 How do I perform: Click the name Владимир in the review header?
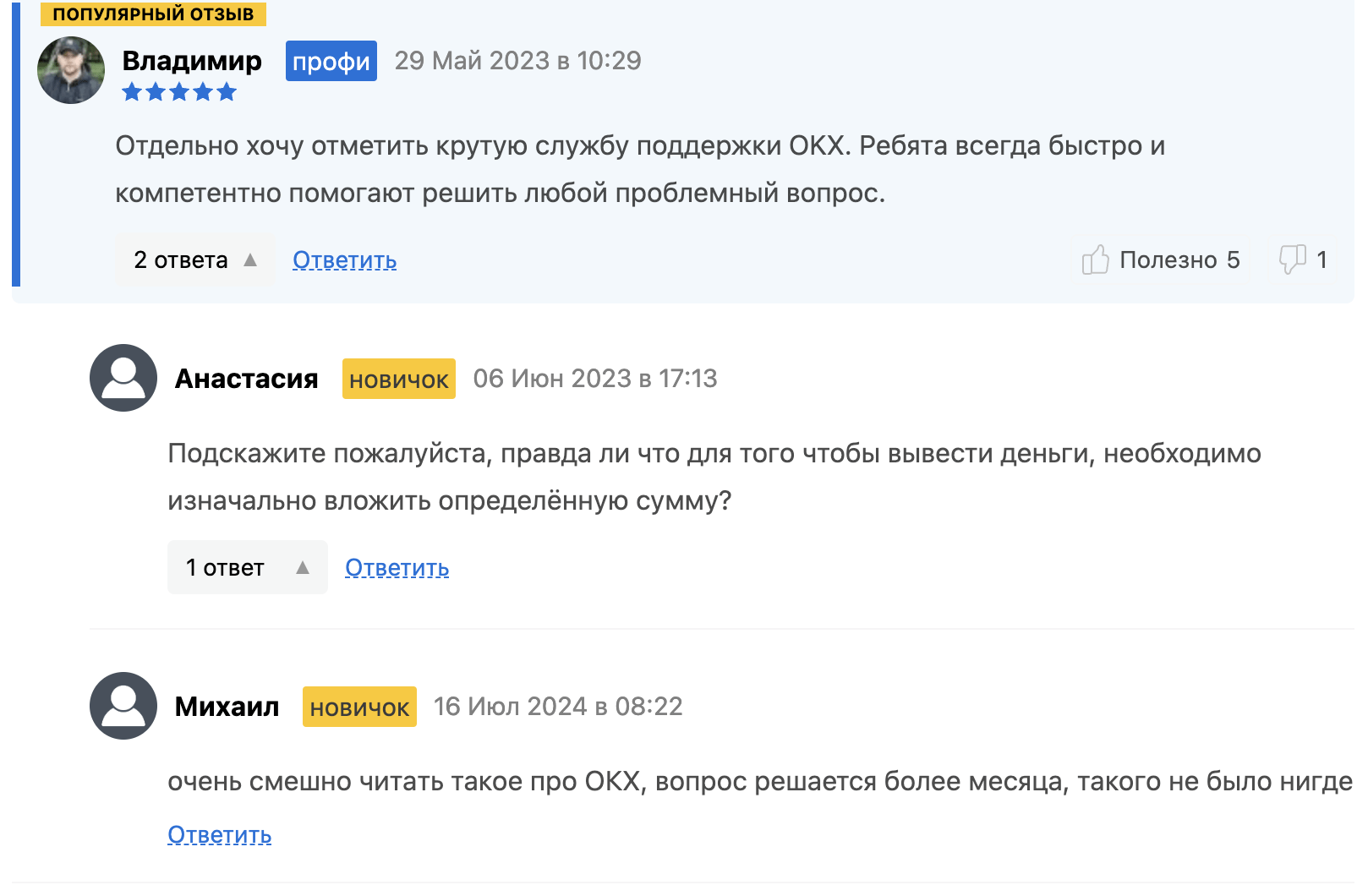point(192,61)
